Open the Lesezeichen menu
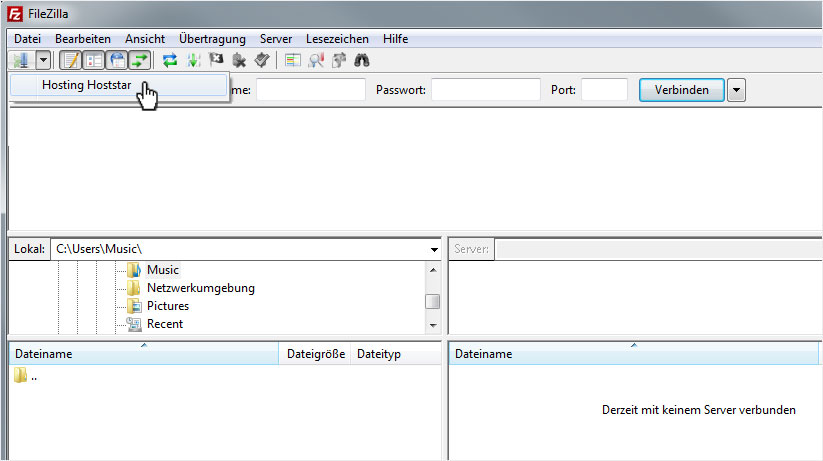Viewport: 823px width, 461px height. [337, 39]
